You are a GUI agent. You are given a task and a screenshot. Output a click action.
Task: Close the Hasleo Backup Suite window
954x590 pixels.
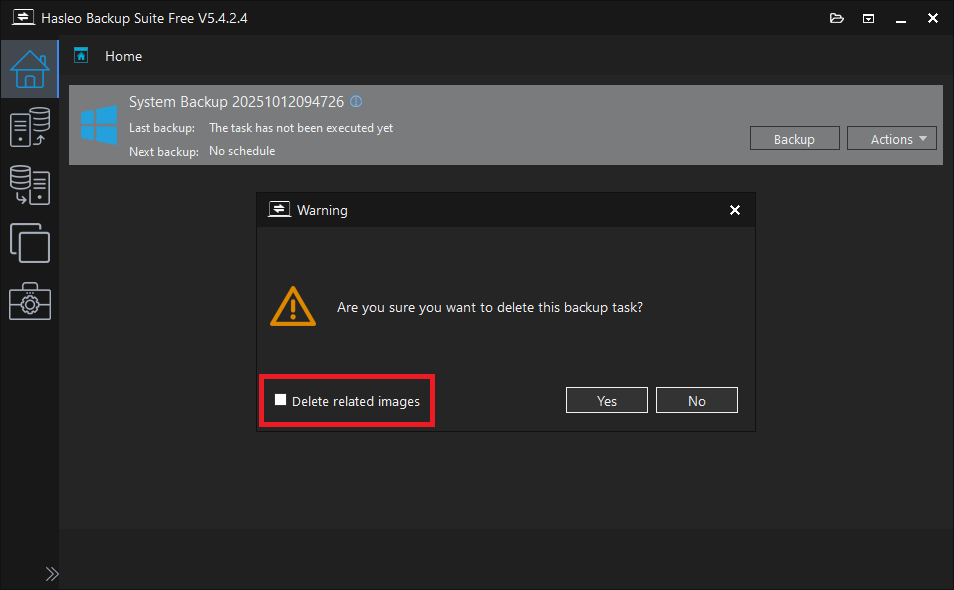point(933,18)
